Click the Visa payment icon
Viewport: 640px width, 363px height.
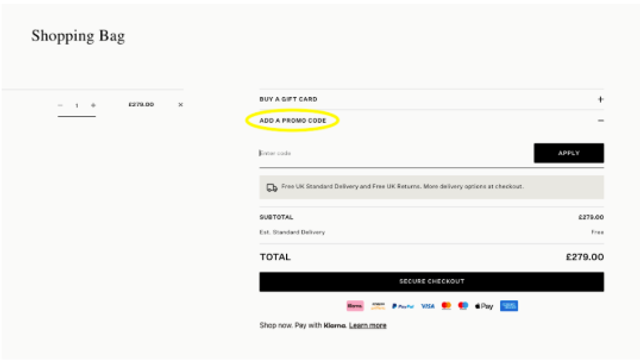pyautogui.click(x=427, y=306)
